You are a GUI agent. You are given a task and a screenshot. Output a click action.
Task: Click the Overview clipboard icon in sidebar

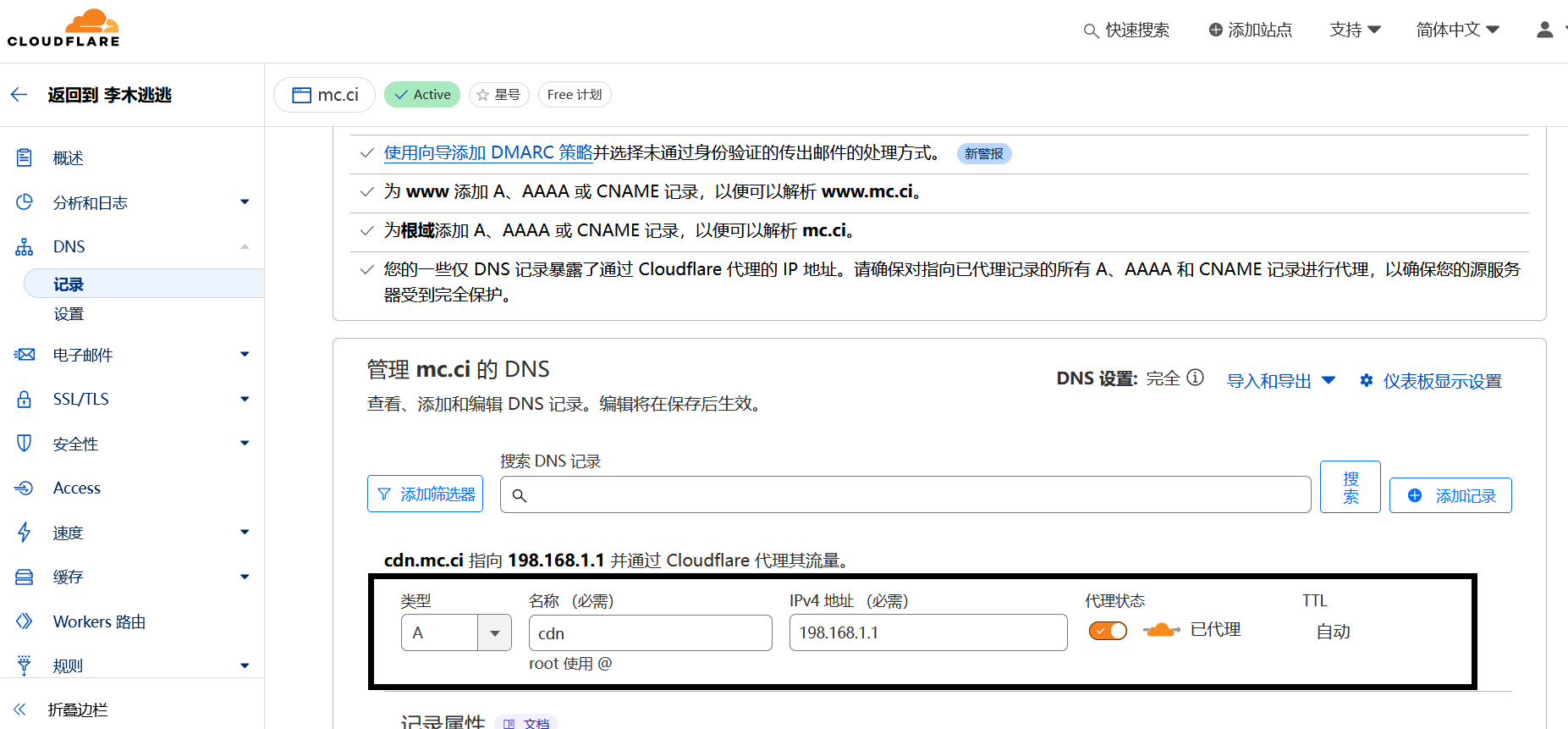pyautogui.click(x=25, y=157)
